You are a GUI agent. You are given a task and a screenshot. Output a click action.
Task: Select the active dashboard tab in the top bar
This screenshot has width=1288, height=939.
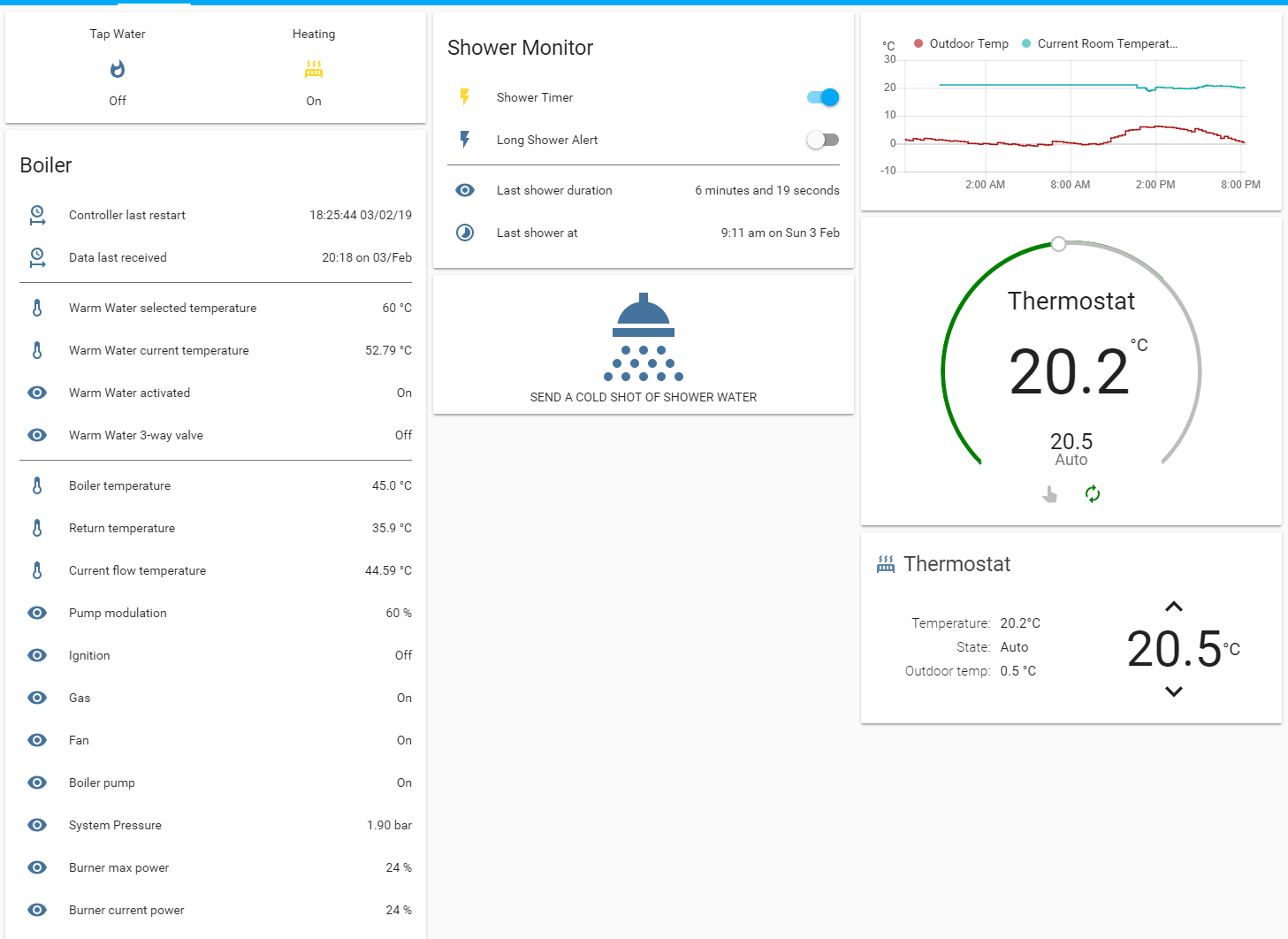(x=155, y=4)
